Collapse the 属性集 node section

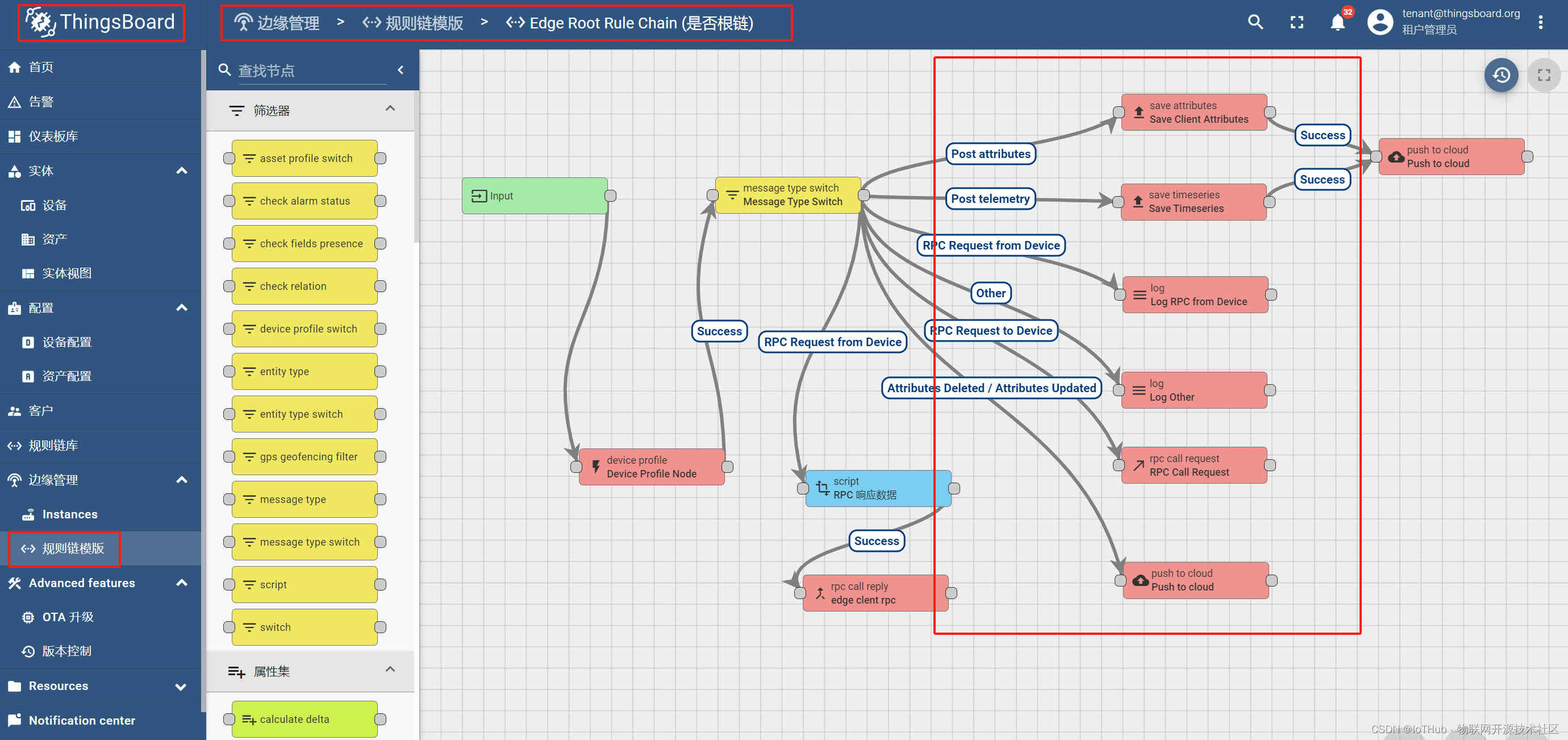(390, 670)
